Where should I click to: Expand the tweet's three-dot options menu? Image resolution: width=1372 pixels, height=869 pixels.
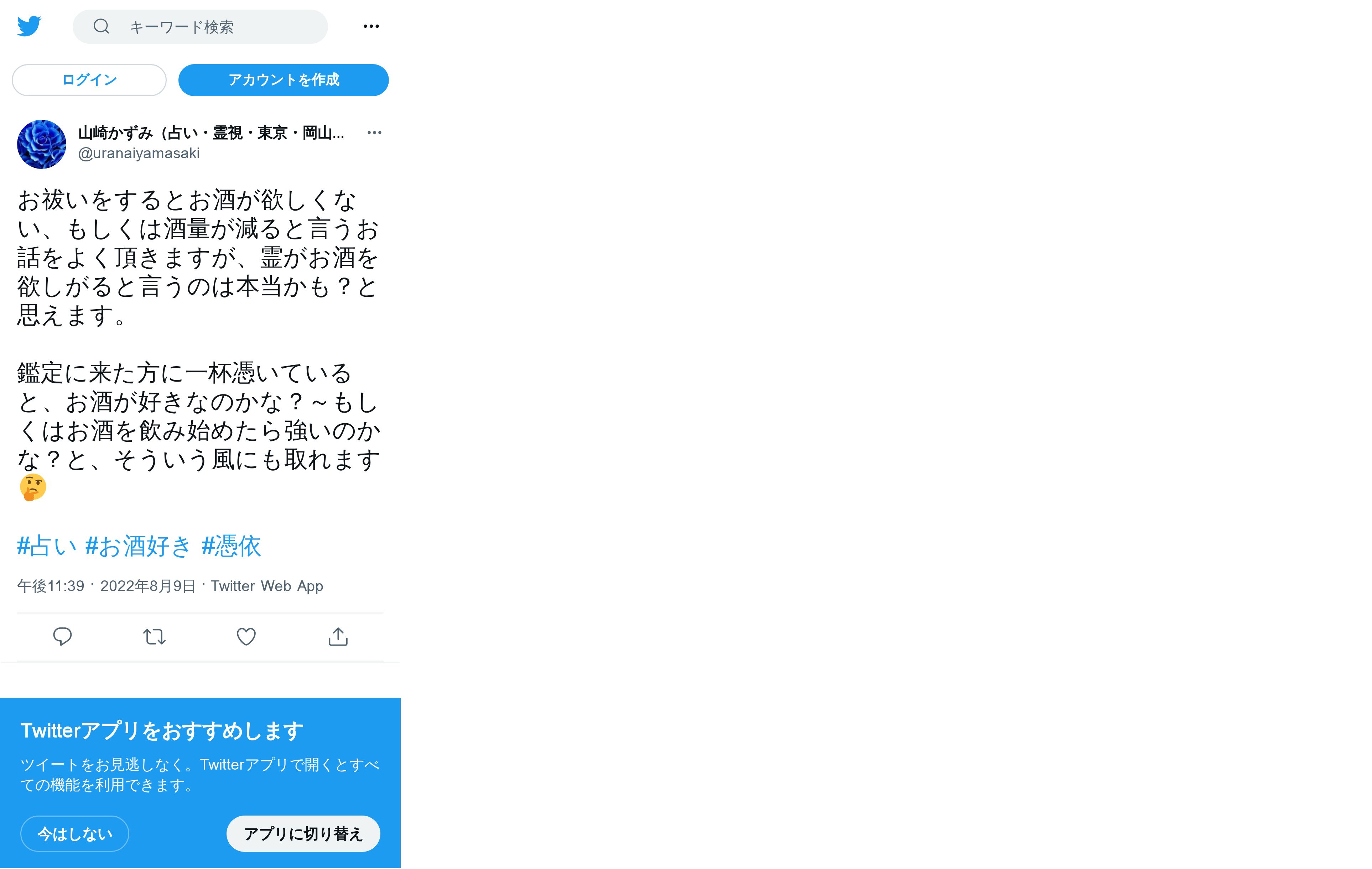(x=374, y=133)
